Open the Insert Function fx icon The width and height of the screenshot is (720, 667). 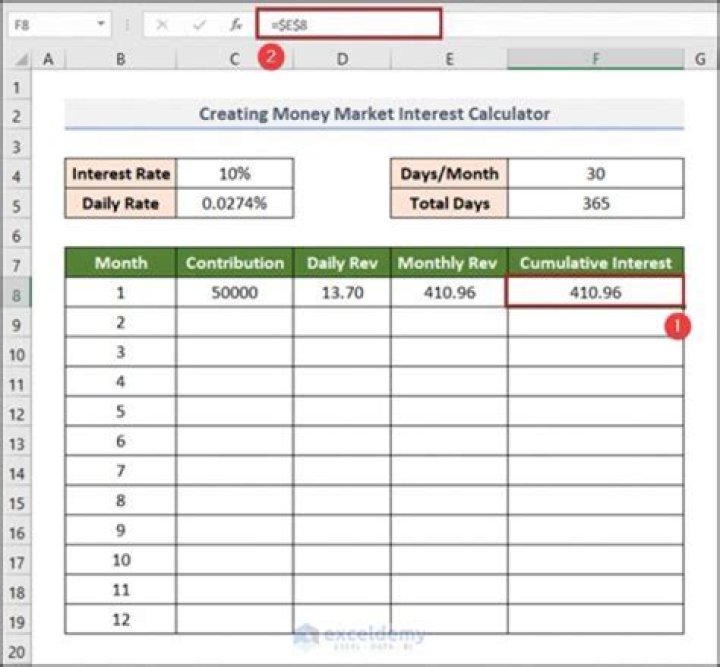[x=236, y=25]
